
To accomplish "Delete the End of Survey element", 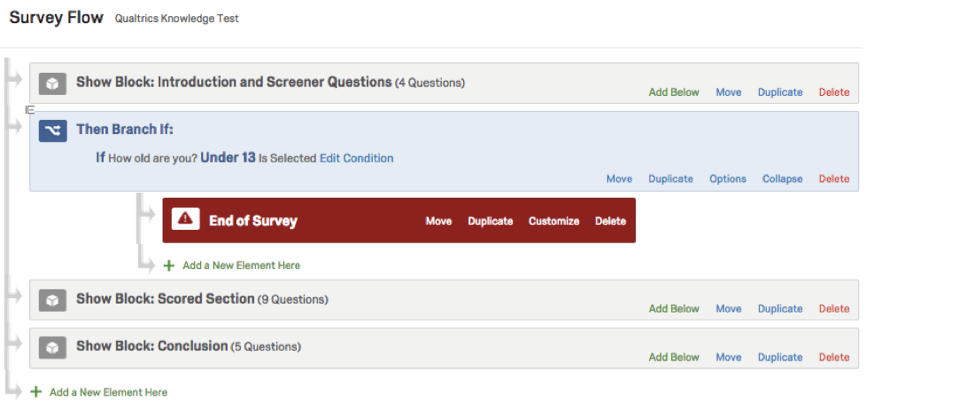I will pyautogui.click(x=610, y=221).
